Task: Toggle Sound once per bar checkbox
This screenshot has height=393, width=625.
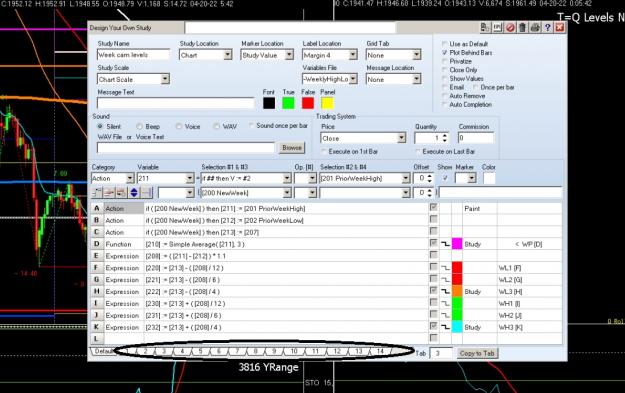Action: (x=251, y=126)
